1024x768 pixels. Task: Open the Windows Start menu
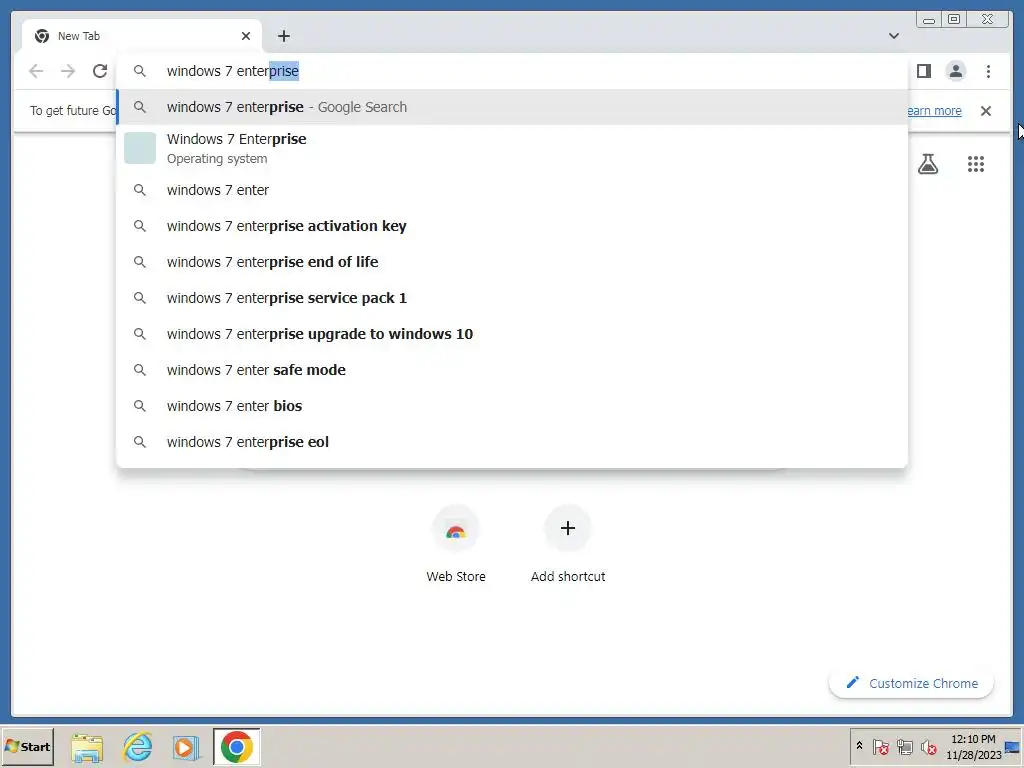[27, 746]
